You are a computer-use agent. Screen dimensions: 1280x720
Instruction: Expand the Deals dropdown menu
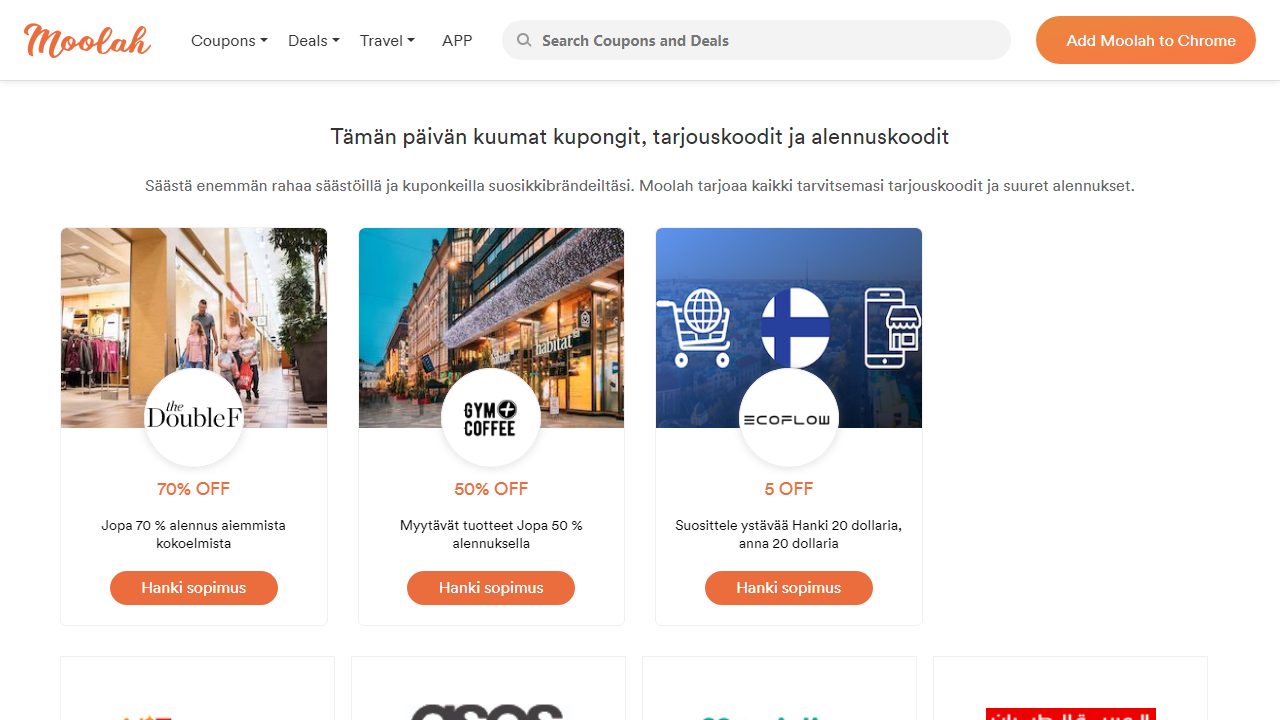pos(313,40)
